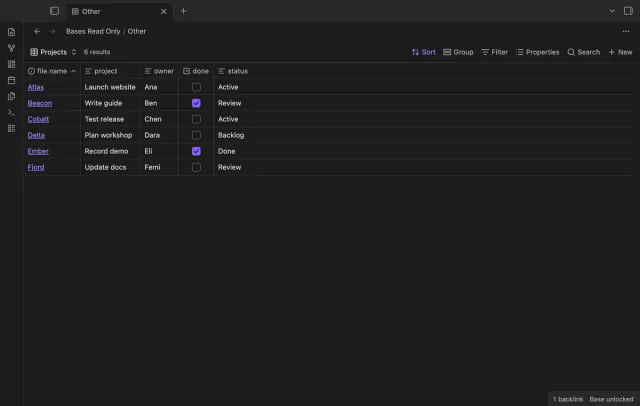Click Base unlocked in status bar
This screenshot has width=640, height=406.
[x=611, y=399]
